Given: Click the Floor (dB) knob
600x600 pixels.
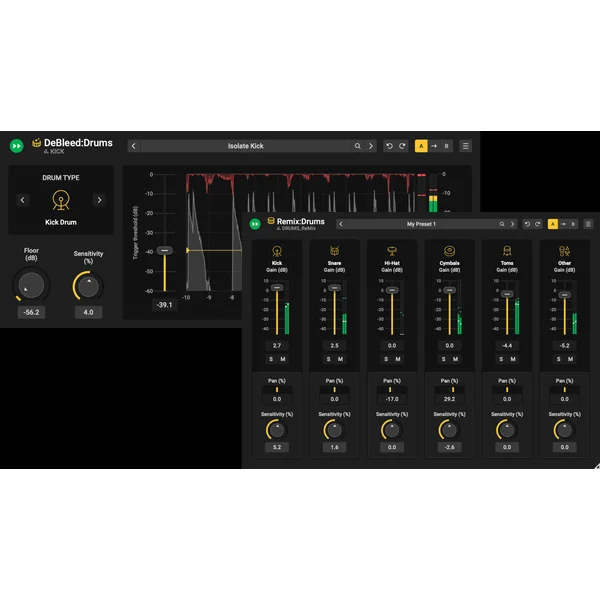Looking at the screenshot, I should pyautogui.click(x=31, y=285).
